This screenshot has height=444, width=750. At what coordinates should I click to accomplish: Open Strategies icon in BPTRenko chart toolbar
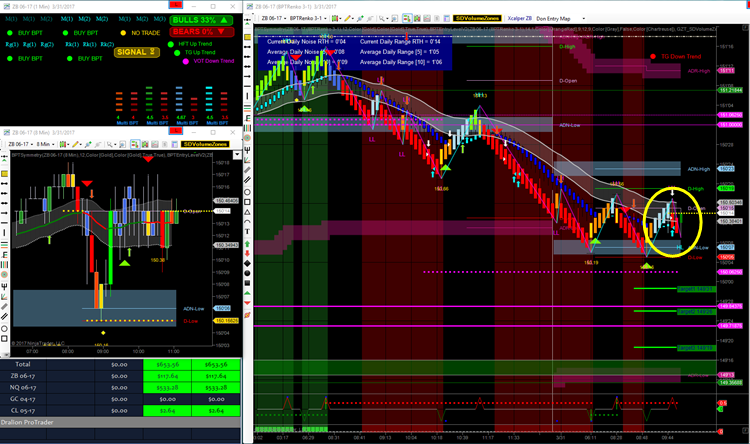point(370,18)
